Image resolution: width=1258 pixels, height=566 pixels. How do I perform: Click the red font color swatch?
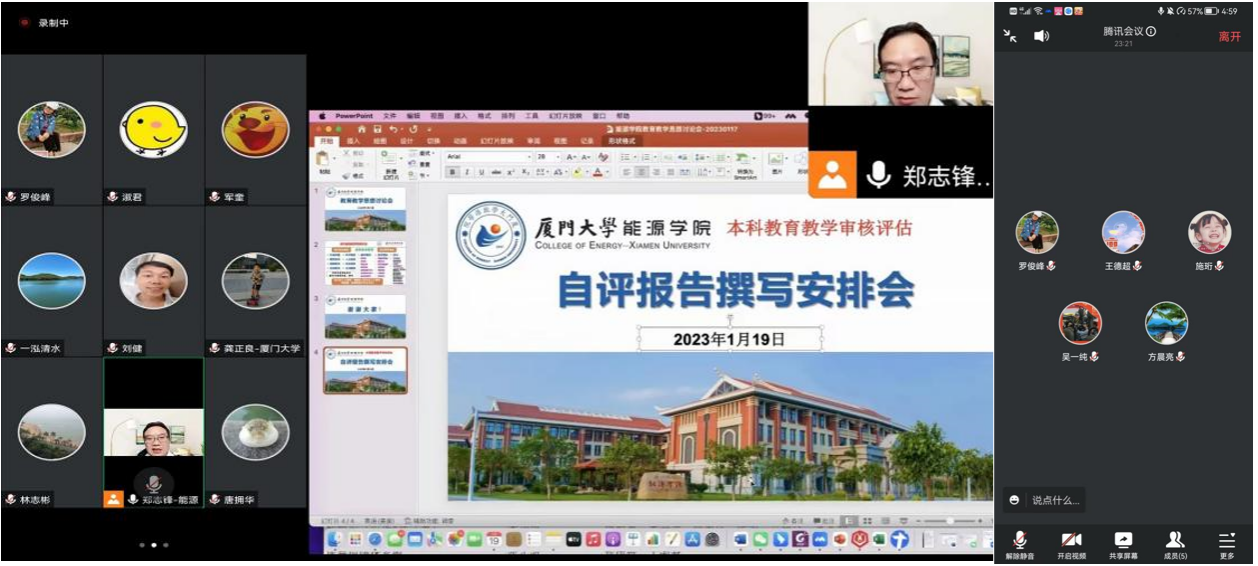(597, 172)
